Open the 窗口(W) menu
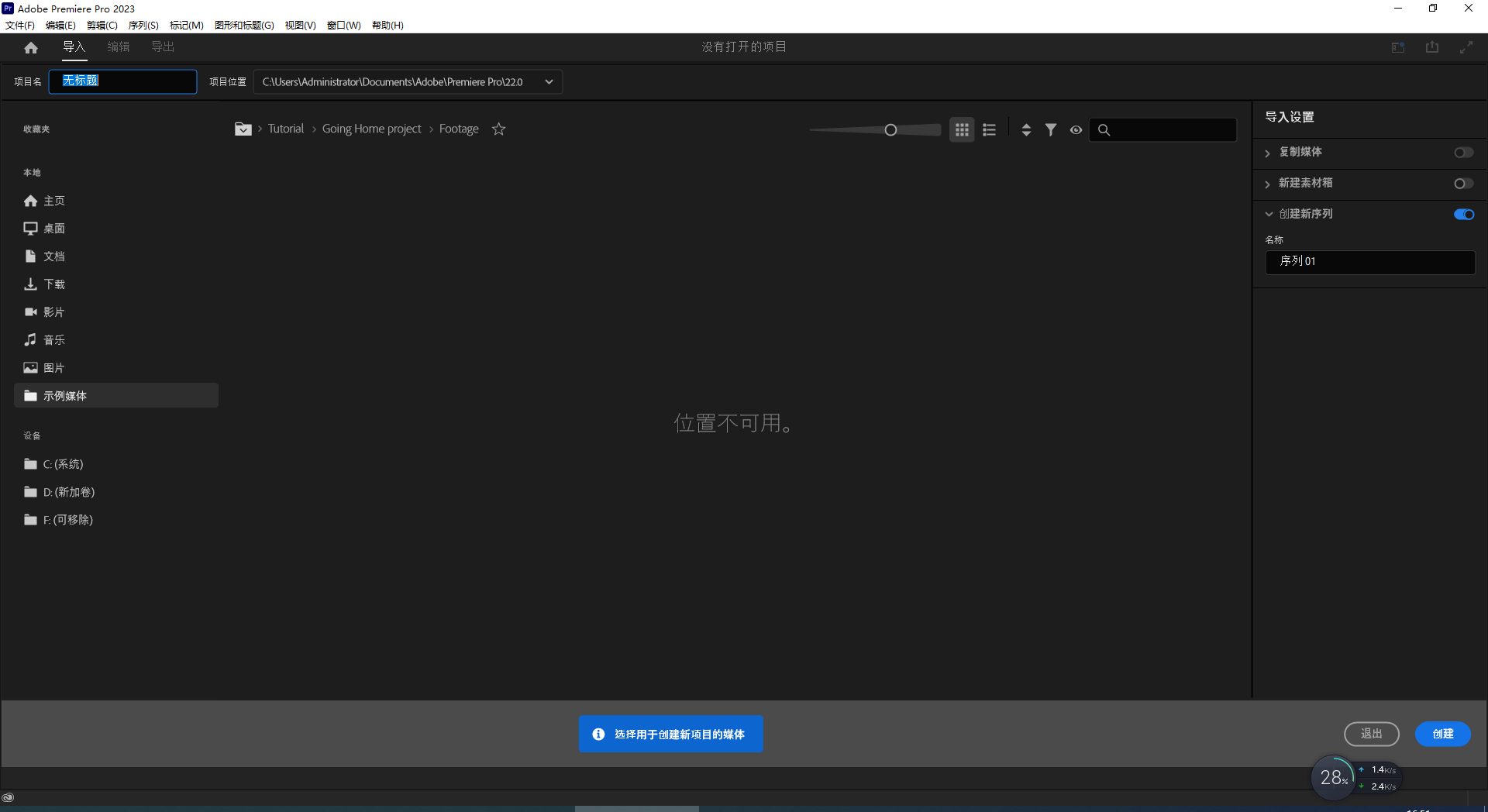 point(343,25)
